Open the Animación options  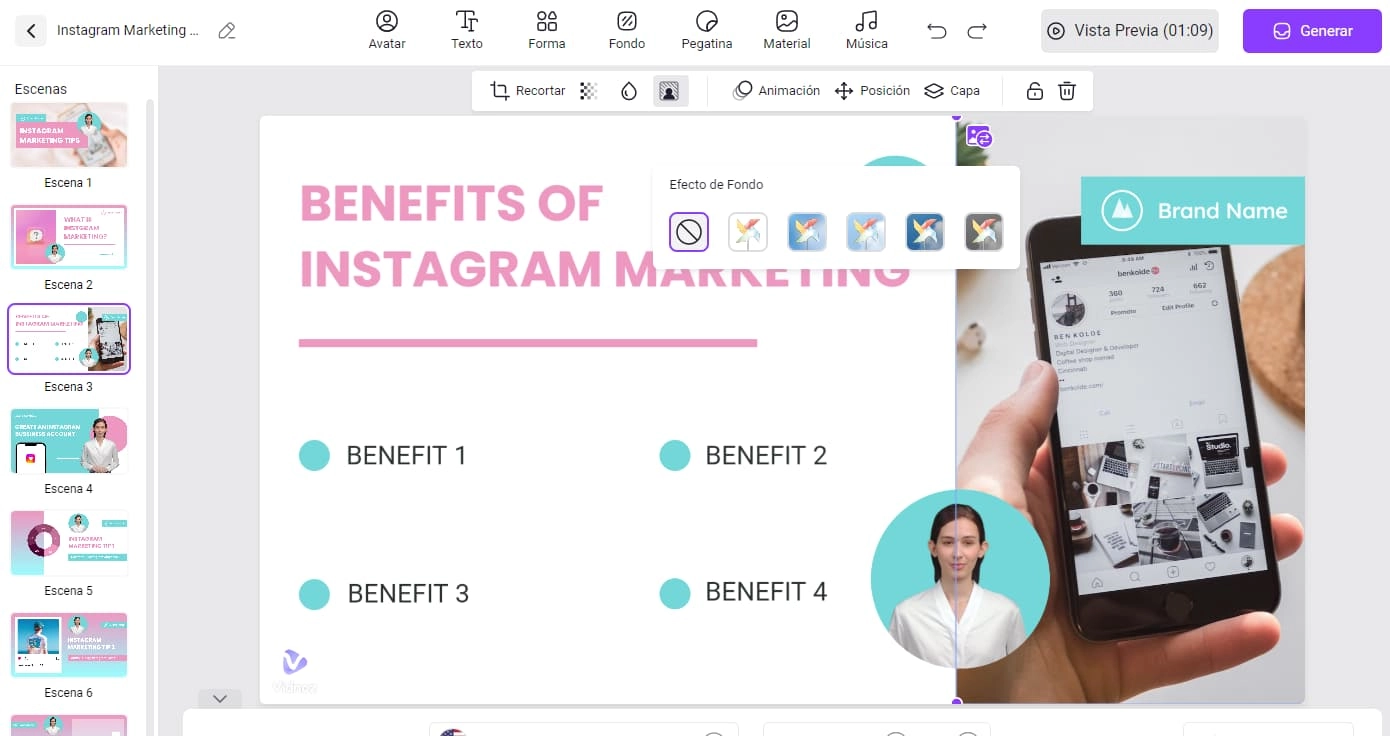coord(777,91)
